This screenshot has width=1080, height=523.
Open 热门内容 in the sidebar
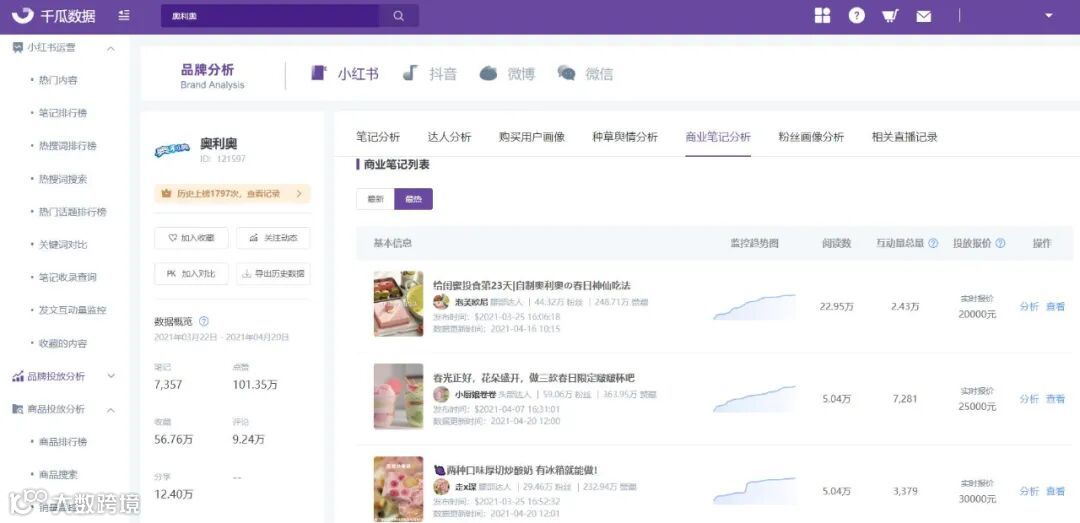(58, 80)
